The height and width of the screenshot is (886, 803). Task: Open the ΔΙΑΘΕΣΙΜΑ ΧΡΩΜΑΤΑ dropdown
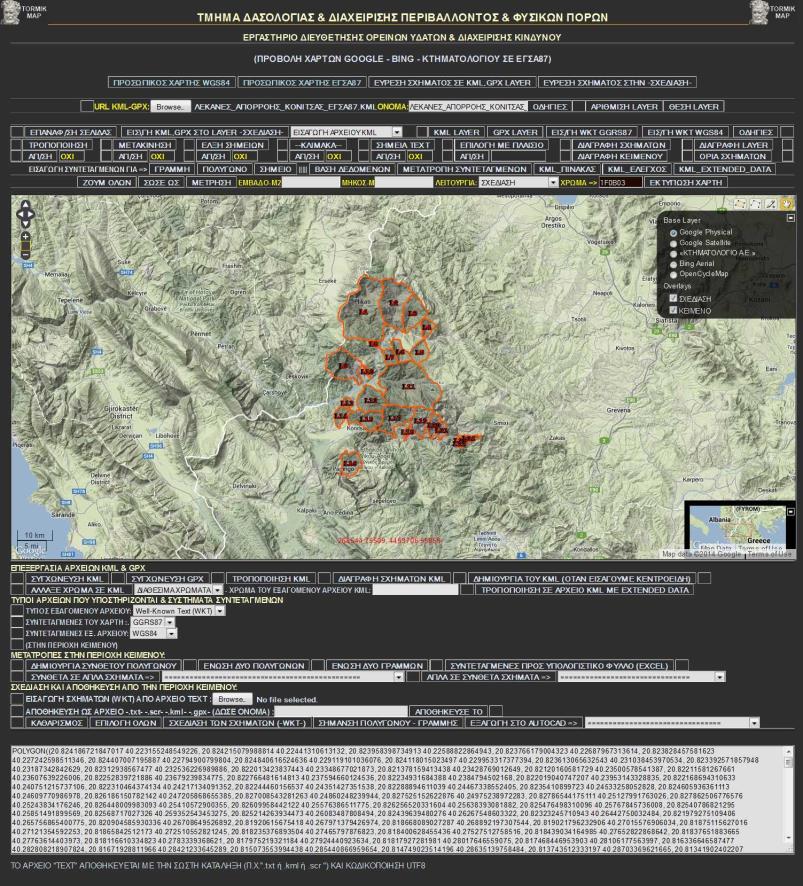[180, 589]
